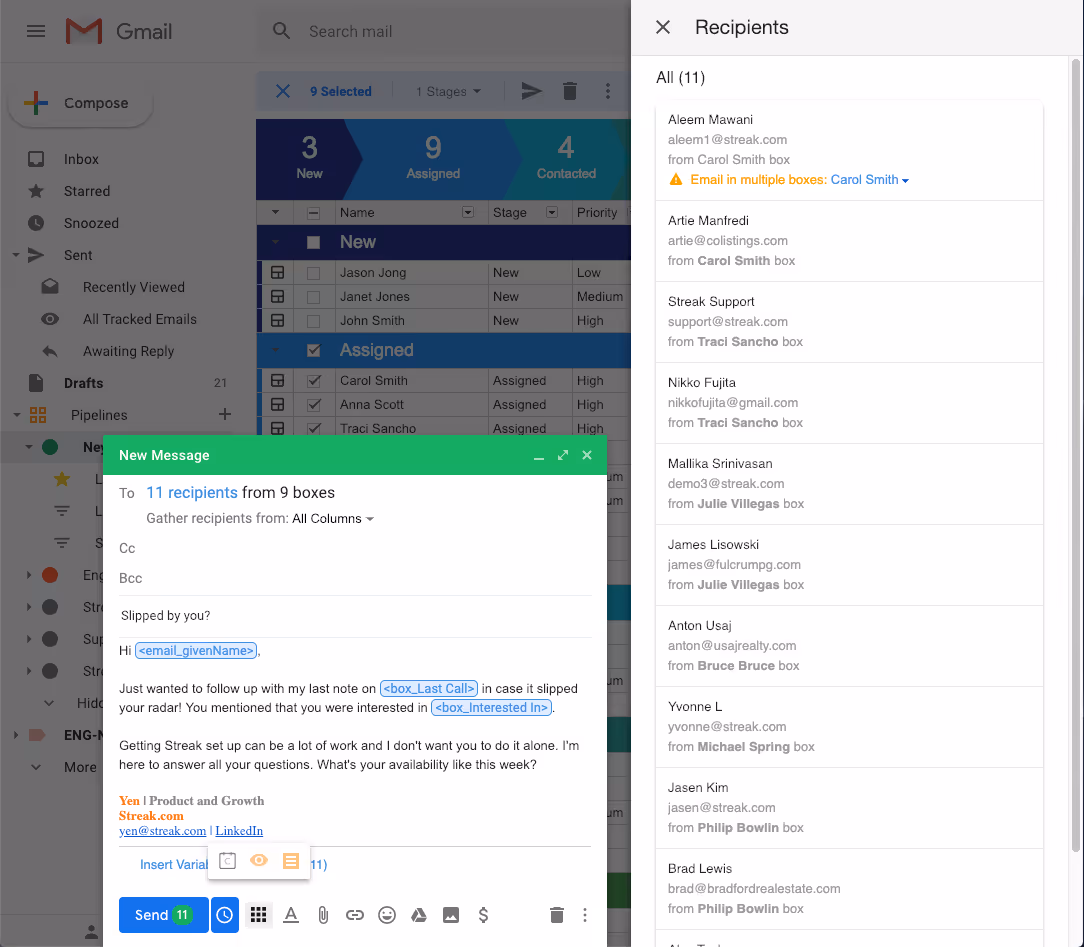The width and height of the screenshot is (1084, 947).
Task: Toggle email tracking eye icon
Action: coord(259,860)
